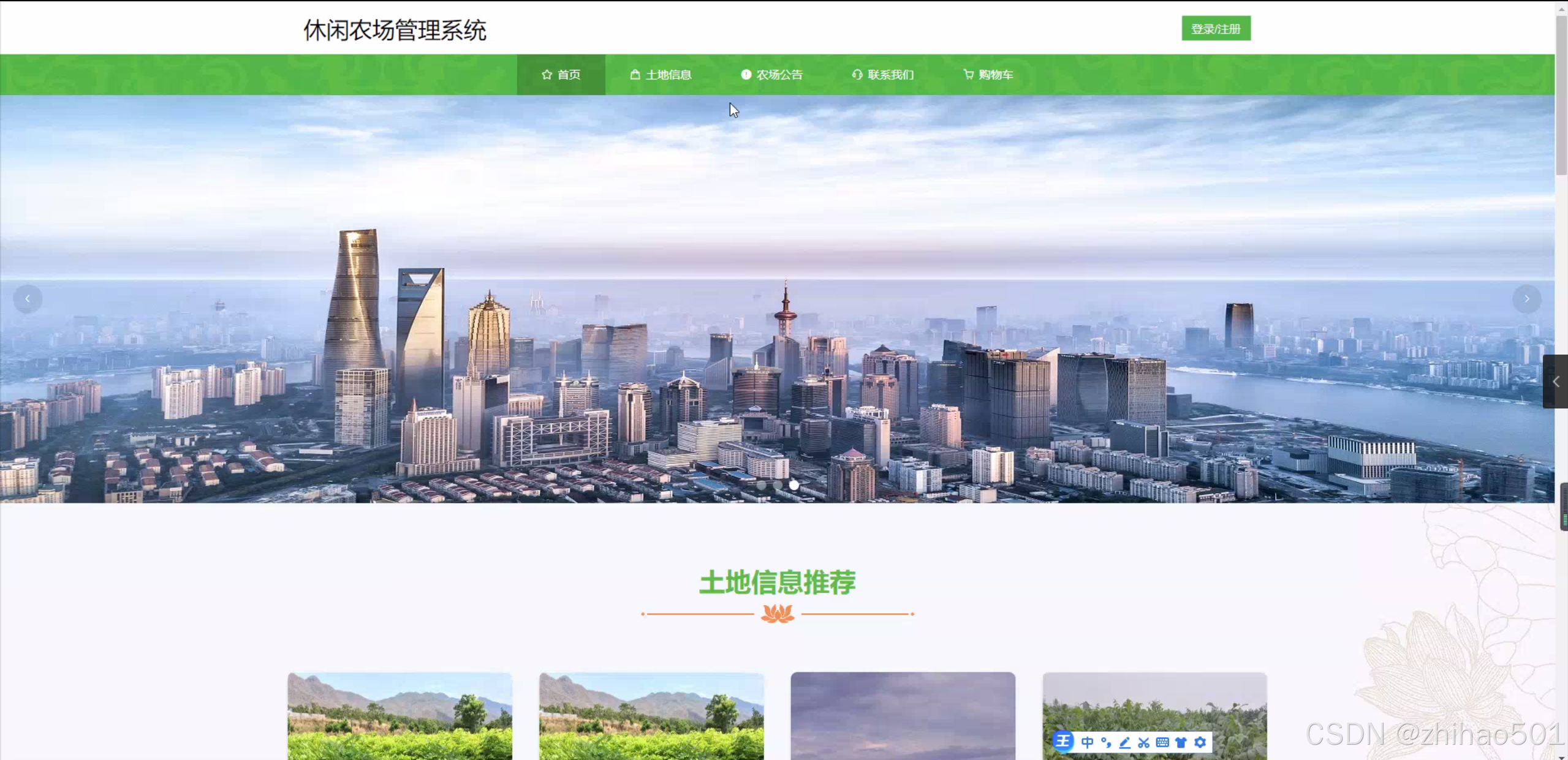Click the headset icon beside 联系我们

click(857, 74)
